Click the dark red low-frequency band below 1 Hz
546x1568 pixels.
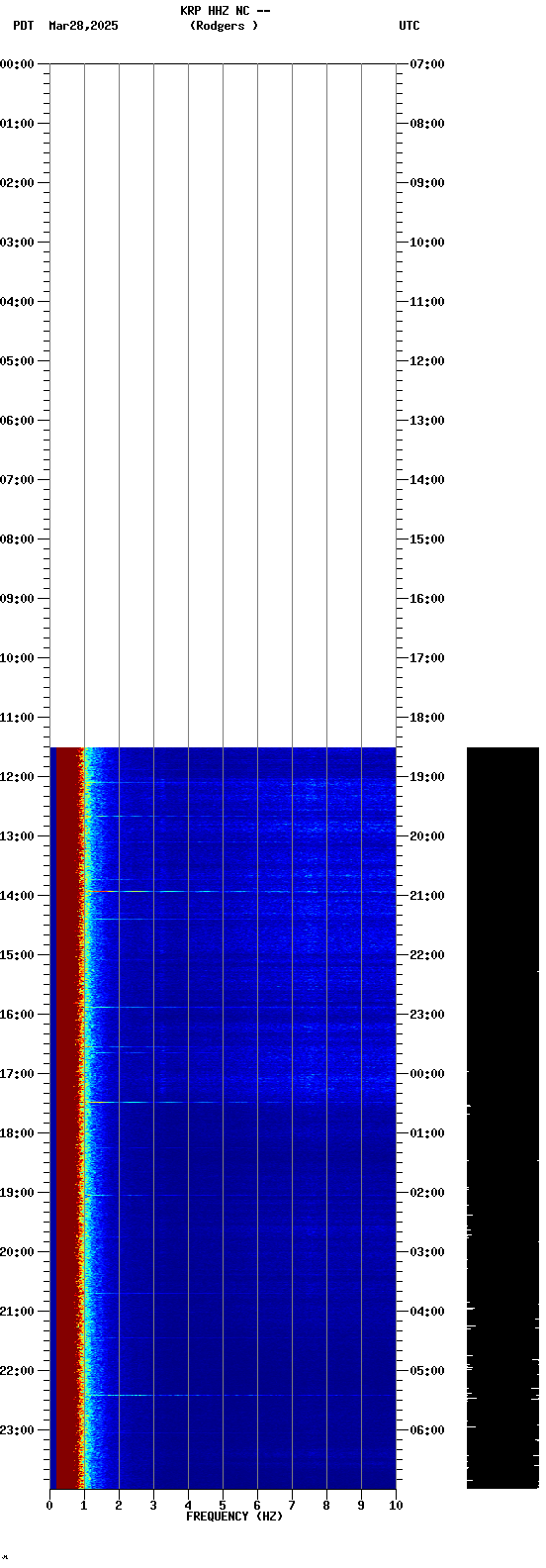66,1118
